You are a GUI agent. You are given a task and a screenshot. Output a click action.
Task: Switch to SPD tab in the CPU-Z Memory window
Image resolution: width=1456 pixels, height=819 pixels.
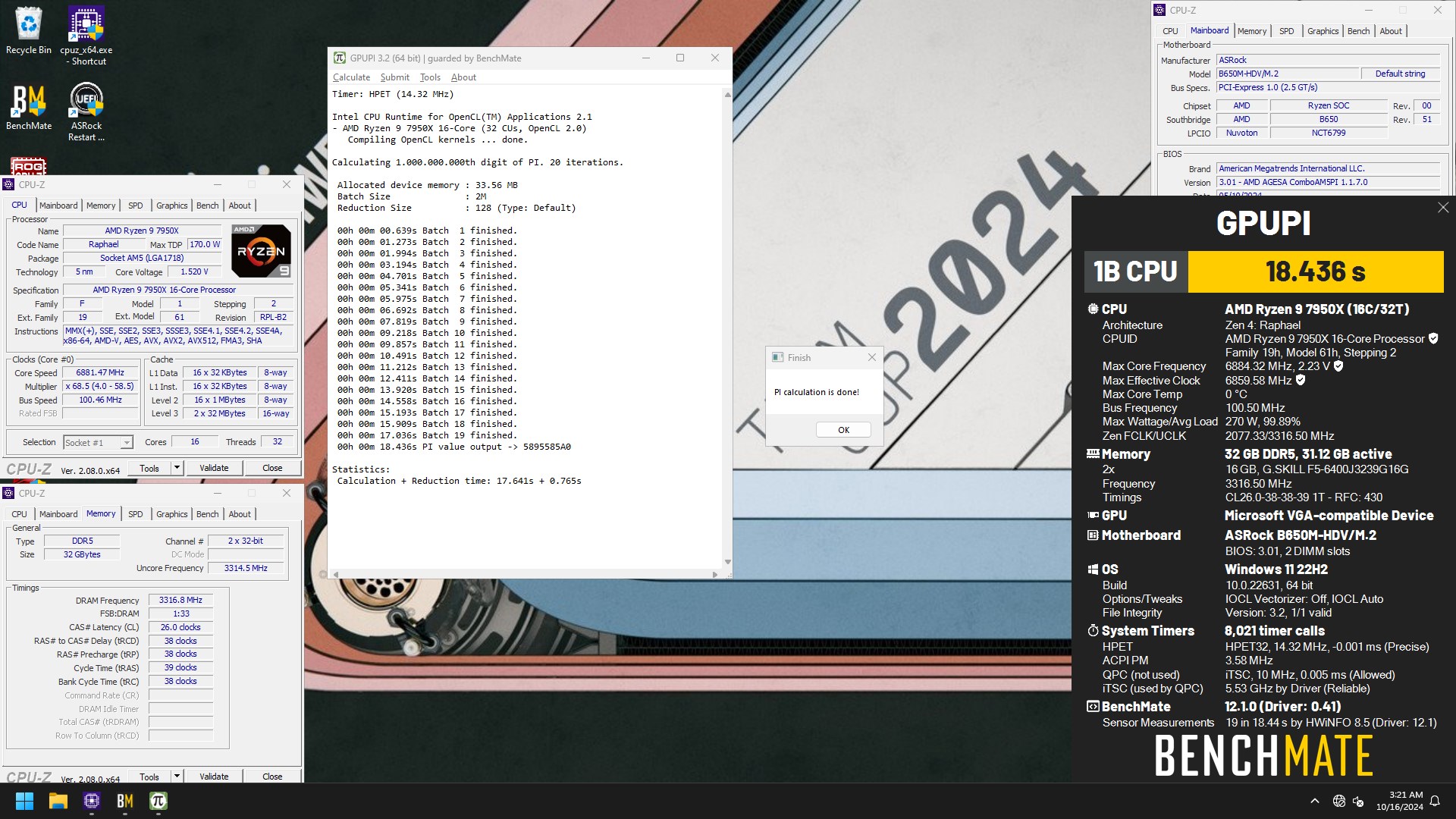[x=136, y=514]
